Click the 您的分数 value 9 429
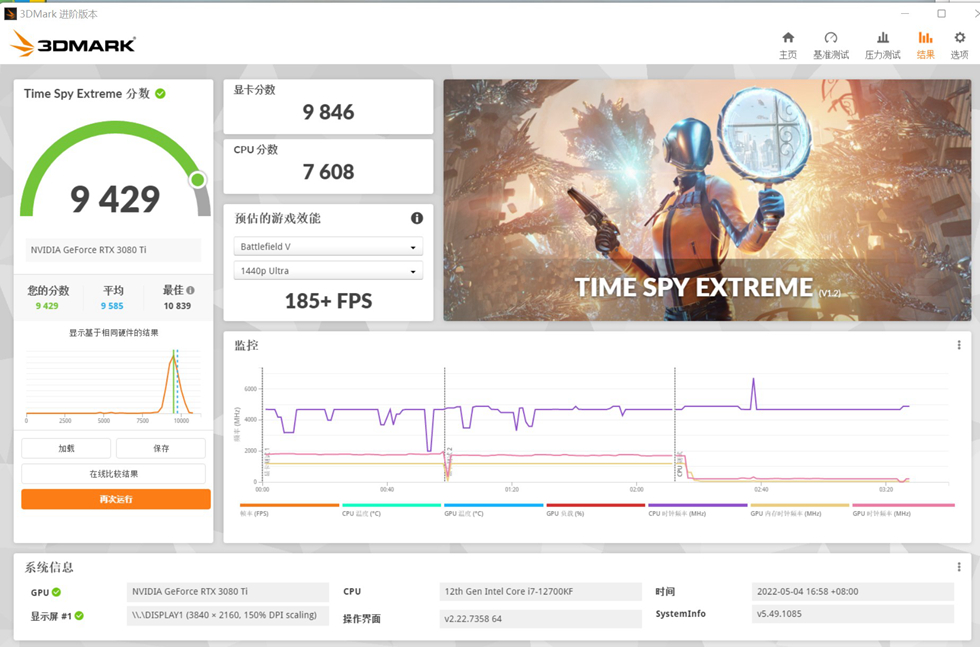Screen dimensions: 980x647 click(47, 306)
